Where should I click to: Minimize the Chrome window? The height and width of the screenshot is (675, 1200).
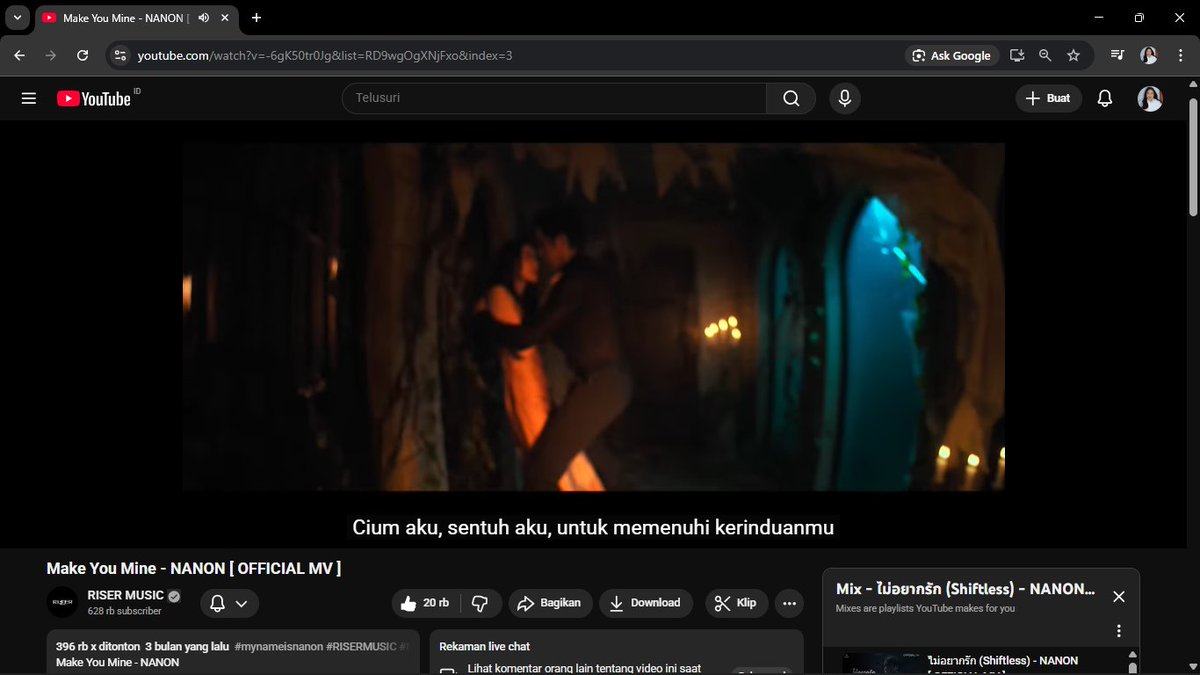(1098, 18)
